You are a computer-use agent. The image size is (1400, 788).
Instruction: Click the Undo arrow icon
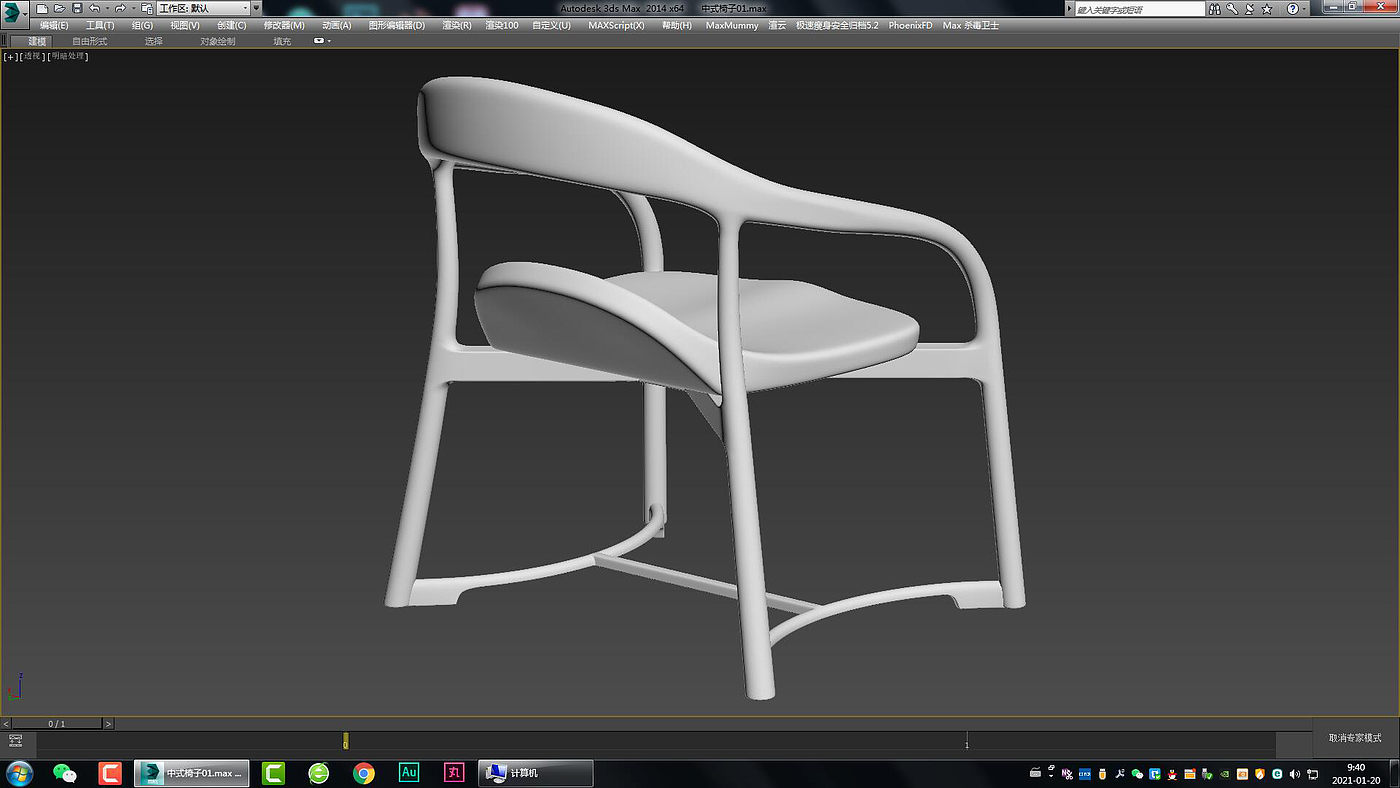point(95,8)
